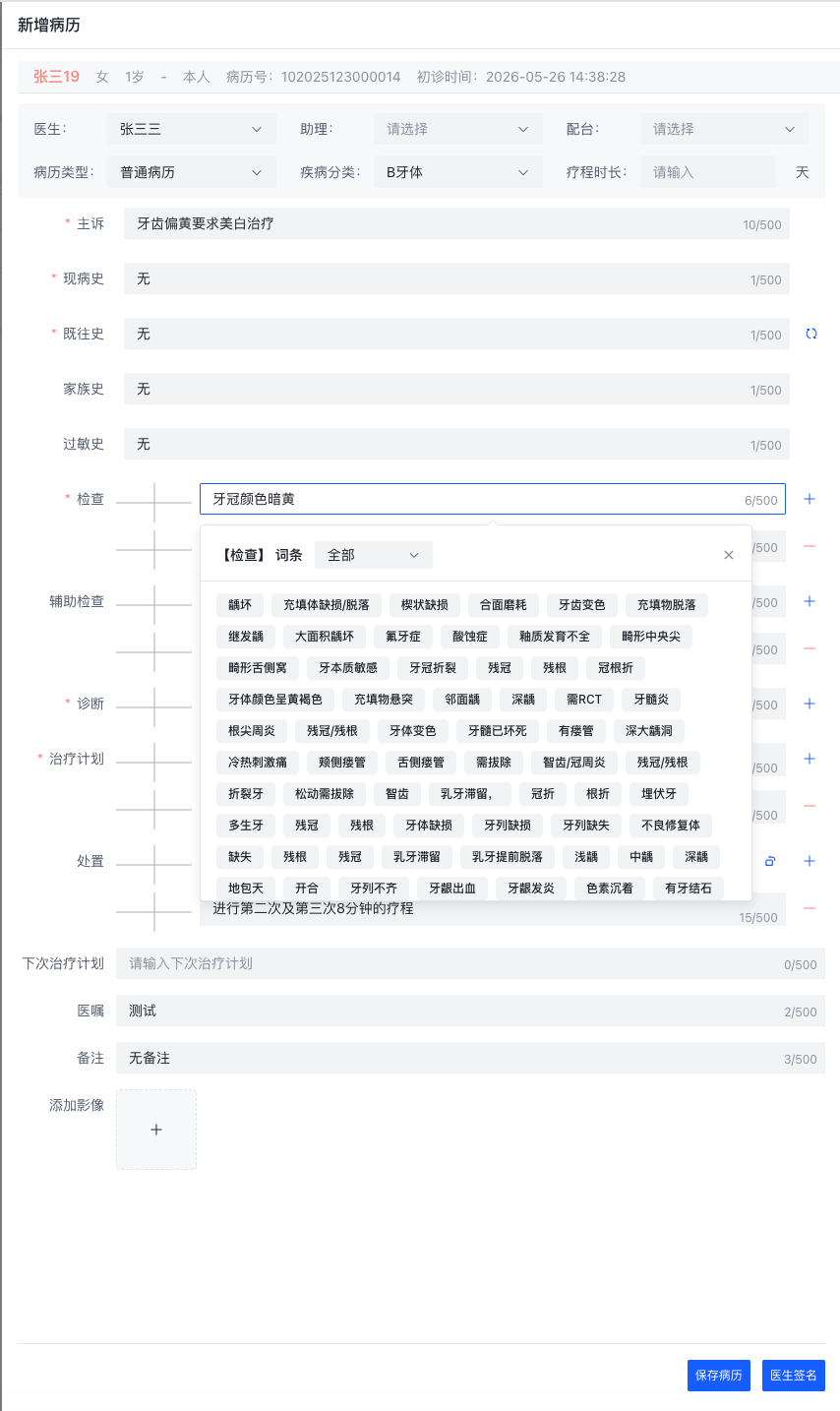
Task: Open tooth position cross for second 处置 row
Action: click(154, 912)
